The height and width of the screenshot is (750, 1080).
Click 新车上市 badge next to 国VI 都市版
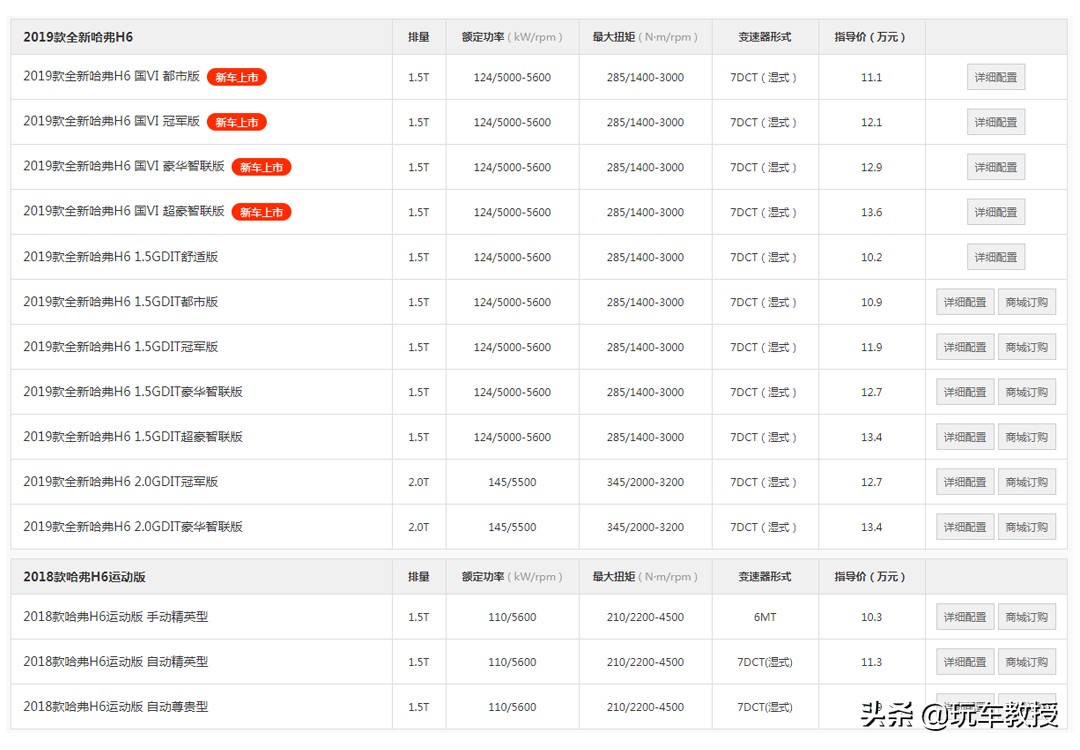click(236, 76)
